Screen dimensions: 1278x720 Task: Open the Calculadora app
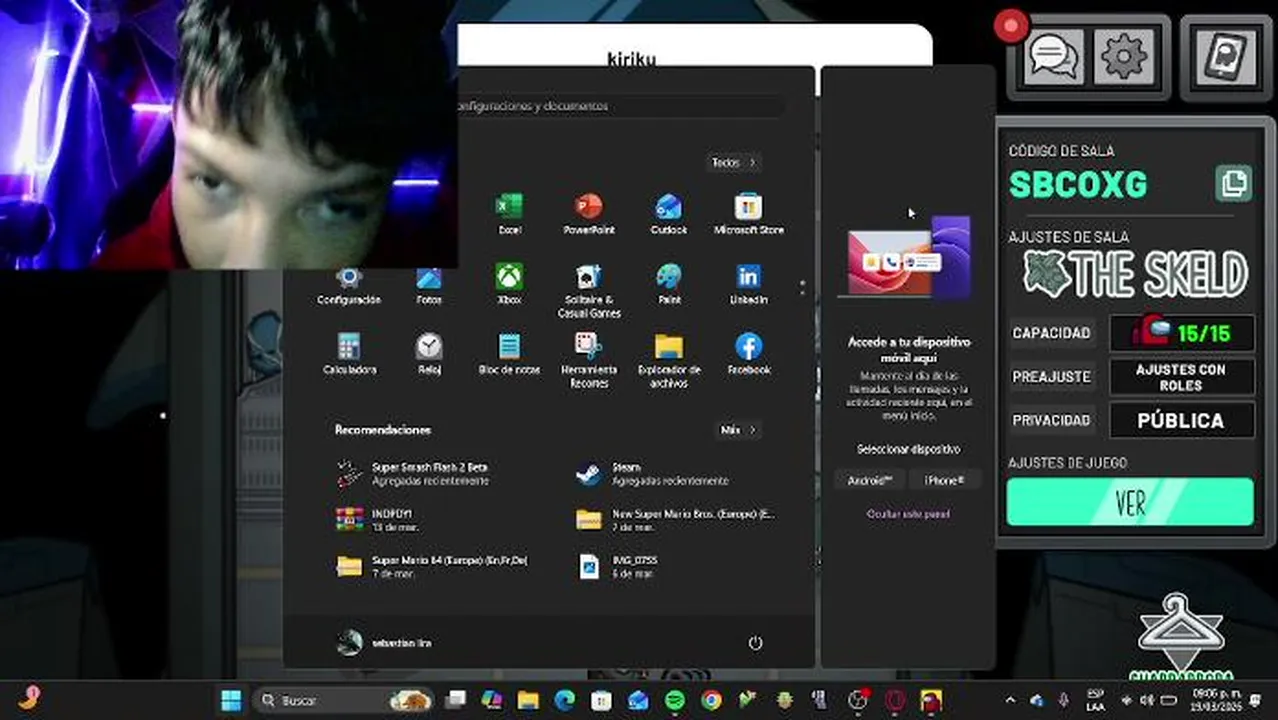pyautogui.click(x=349, y=354)
